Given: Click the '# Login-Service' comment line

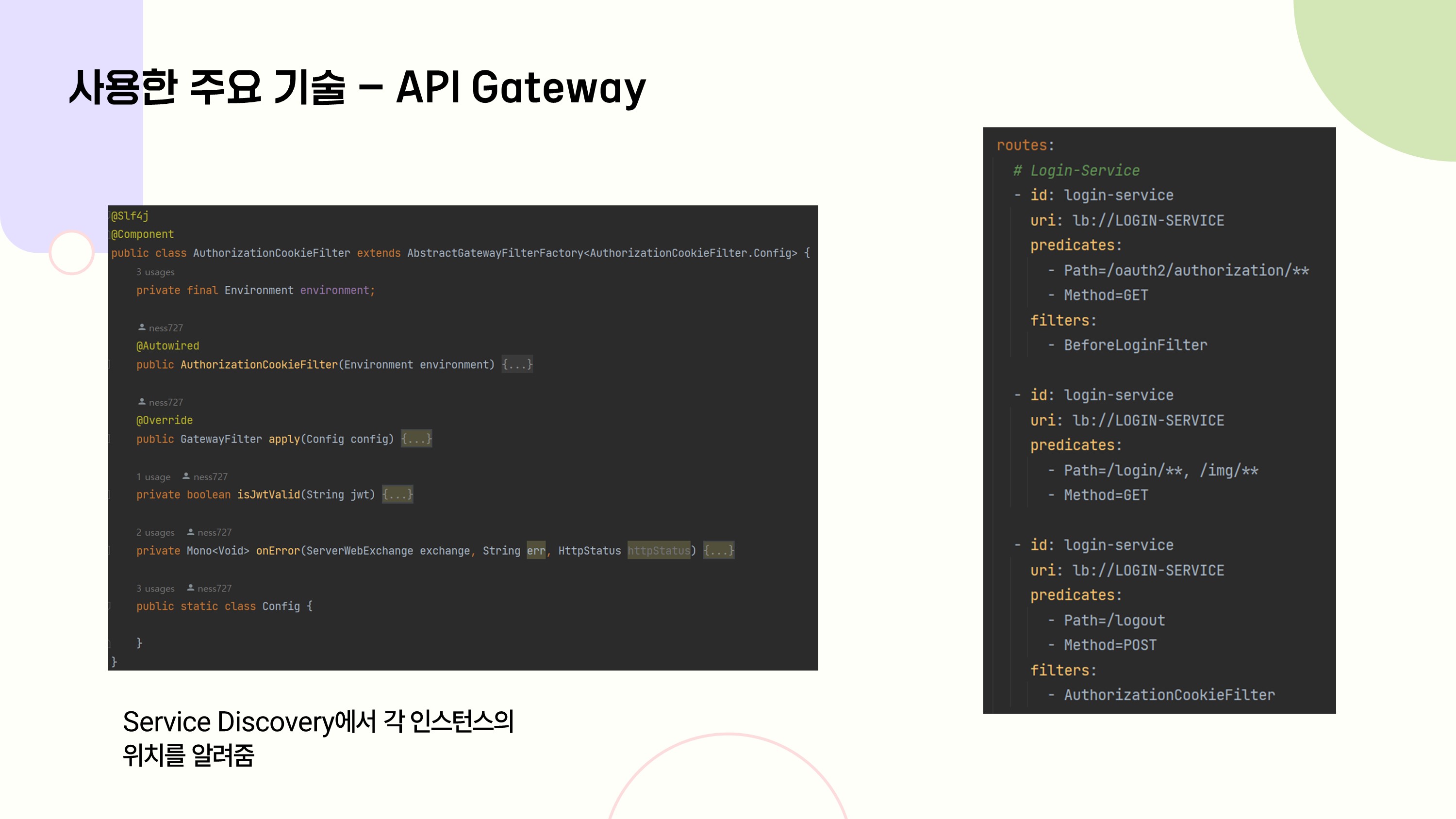Looking at the screenshot, I should [1076, 170].
